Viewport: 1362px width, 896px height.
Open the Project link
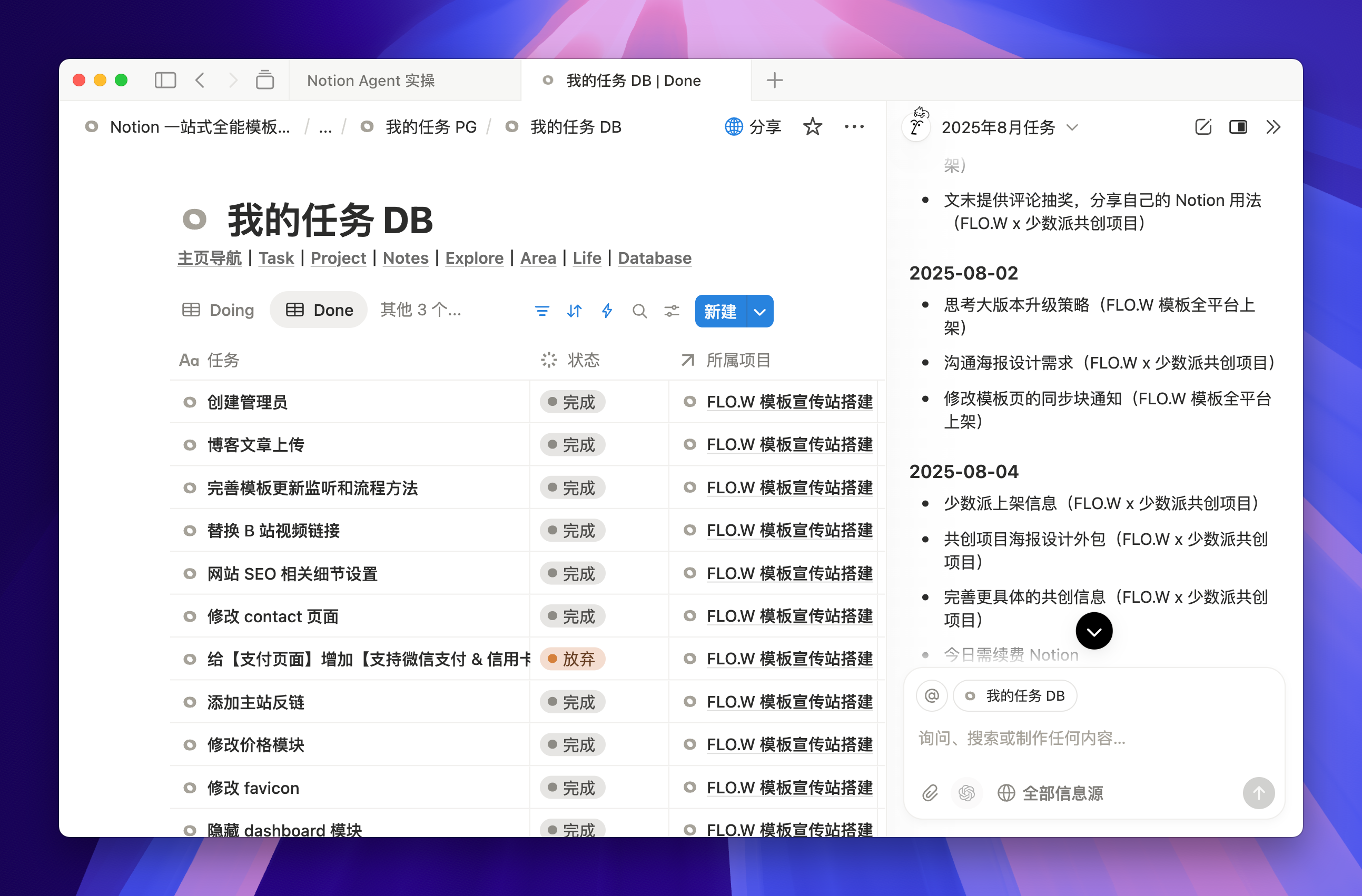pyautogui.click(x=338, y=258)
